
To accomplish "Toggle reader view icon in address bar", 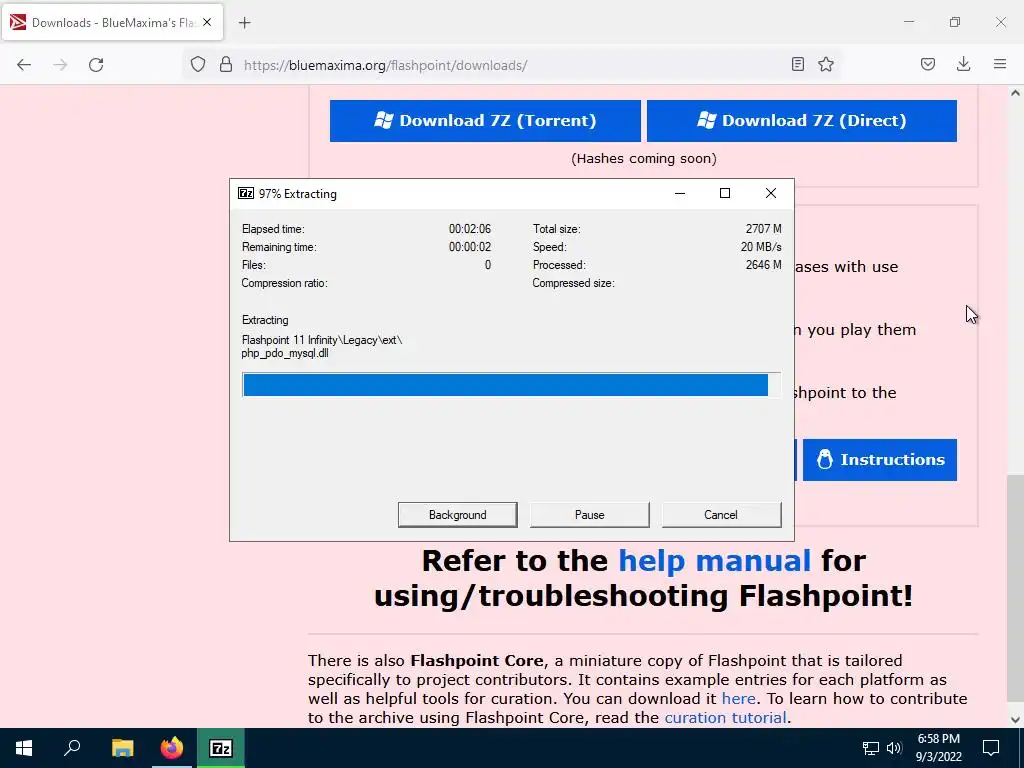I will click(797, 64).
